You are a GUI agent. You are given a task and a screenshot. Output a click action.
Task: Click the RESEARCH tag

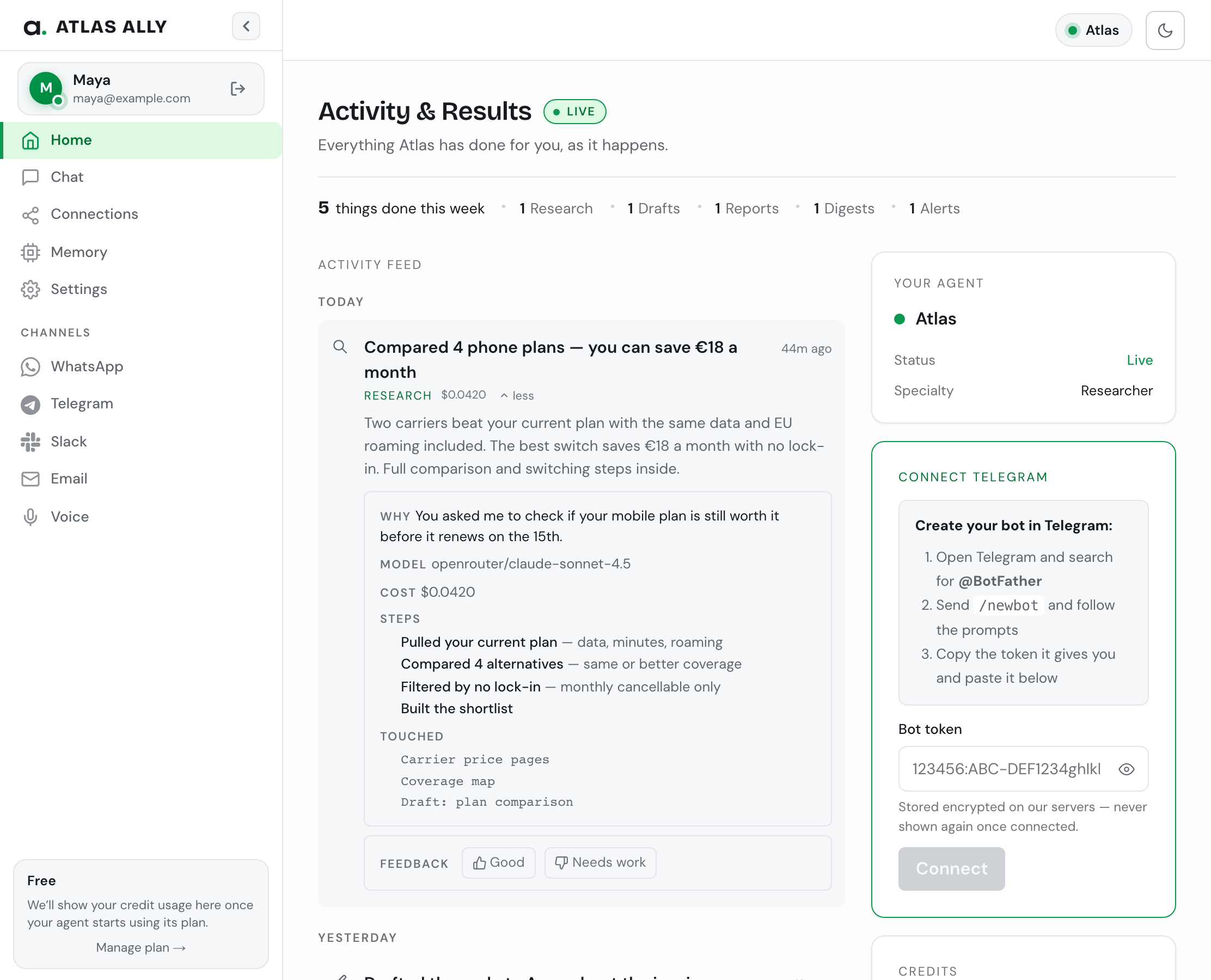[x=397, y=396]
